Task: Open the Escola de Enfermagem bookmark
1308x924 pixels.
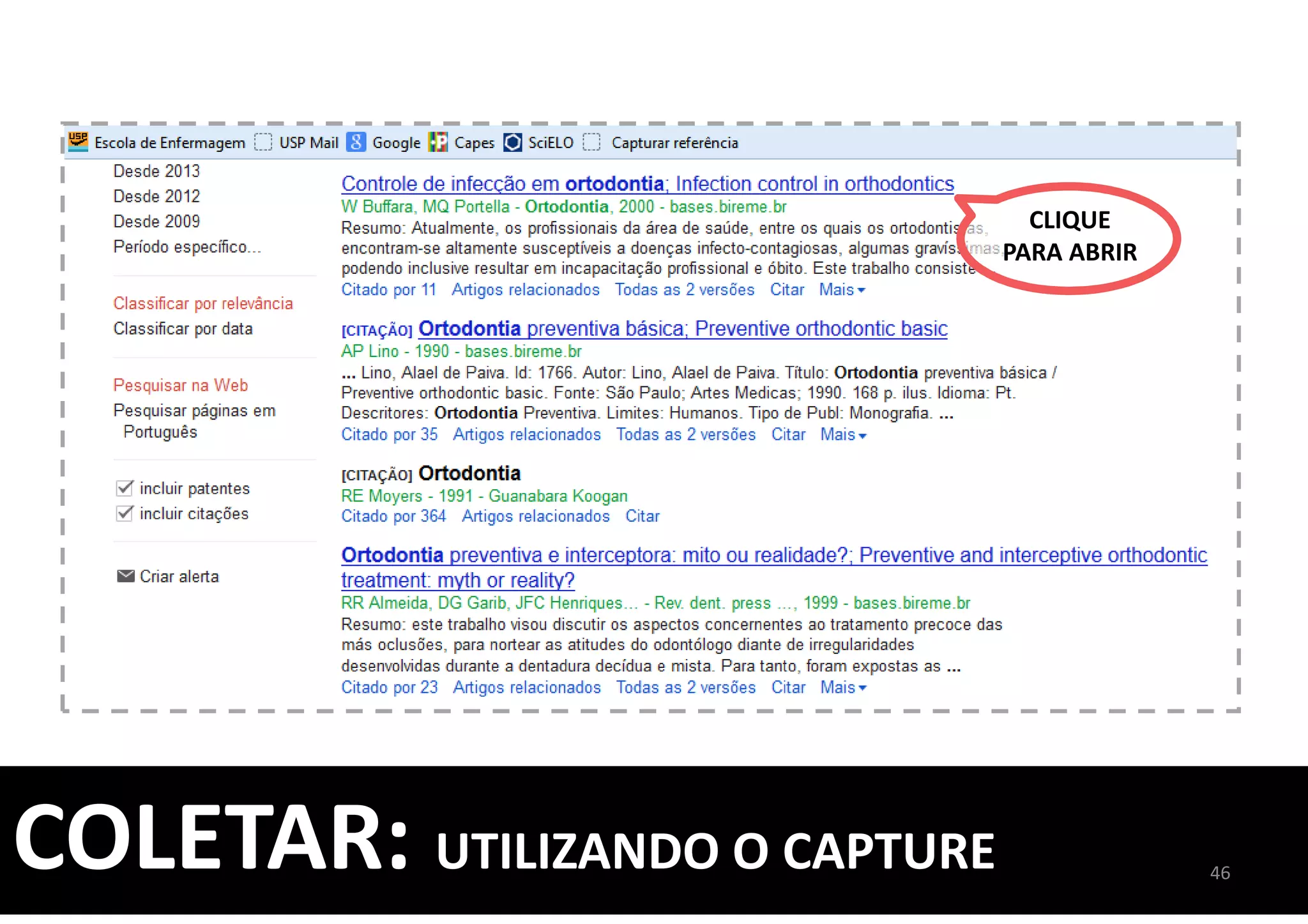Action: (170, 142)
